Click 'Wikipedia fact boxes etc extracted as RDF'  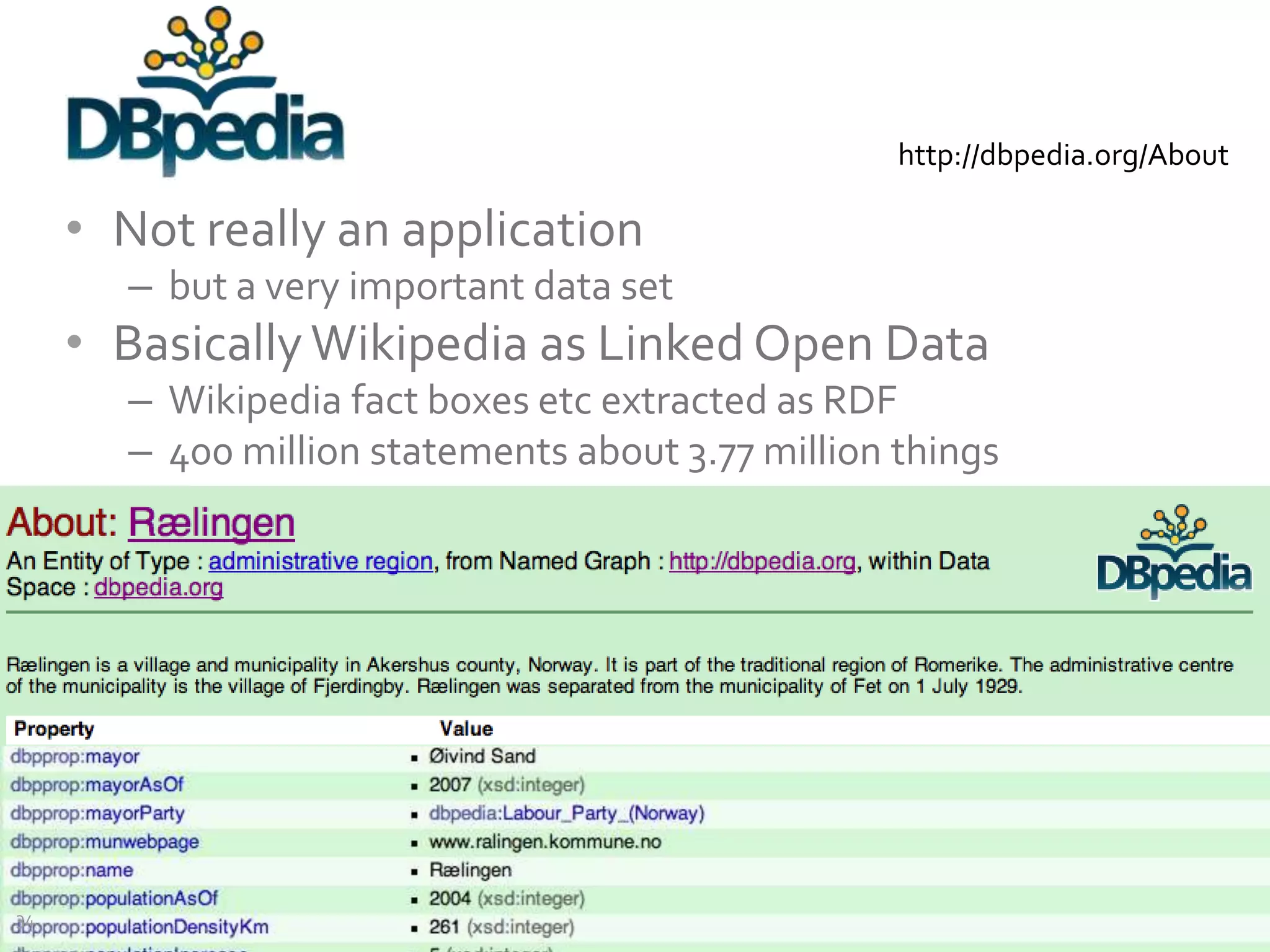coord(533,400)
